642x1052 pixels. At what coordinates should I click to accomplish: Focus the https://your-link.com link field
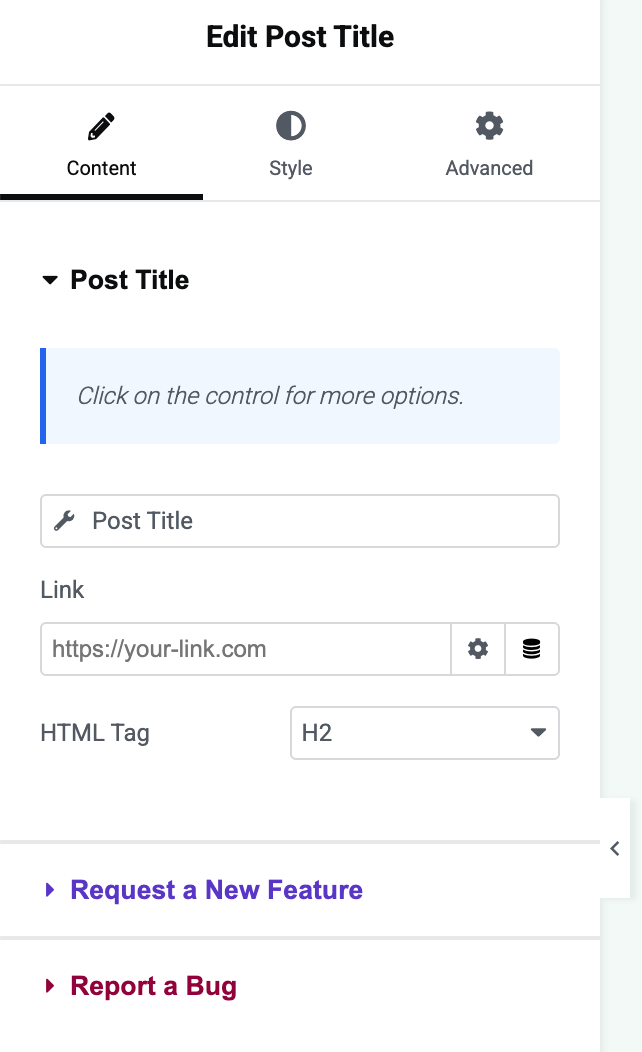[x=245, y=649]
